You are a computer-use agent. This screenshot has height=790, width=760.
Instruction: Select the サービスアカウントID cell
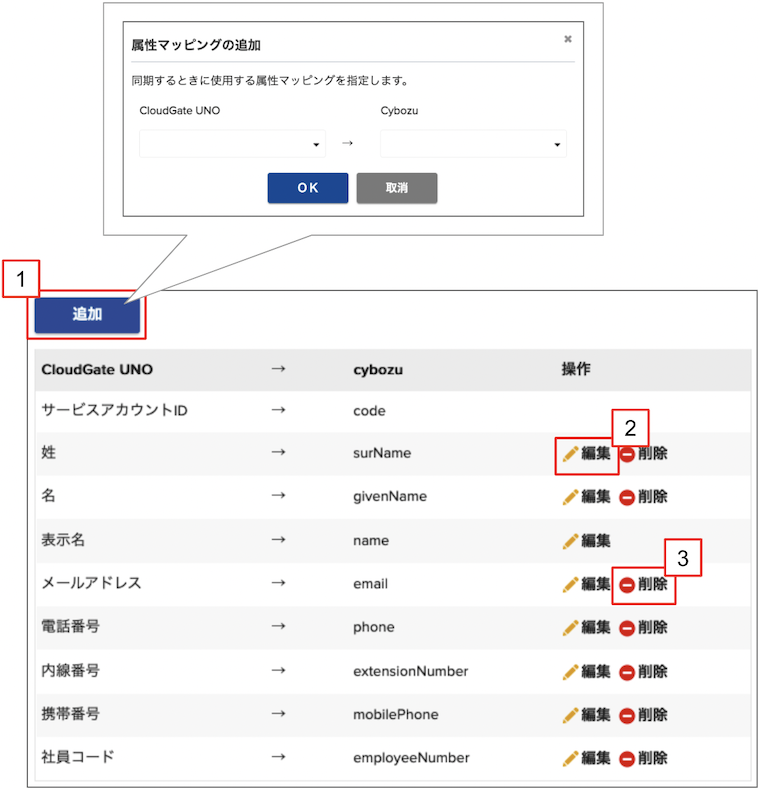[114, 410]
